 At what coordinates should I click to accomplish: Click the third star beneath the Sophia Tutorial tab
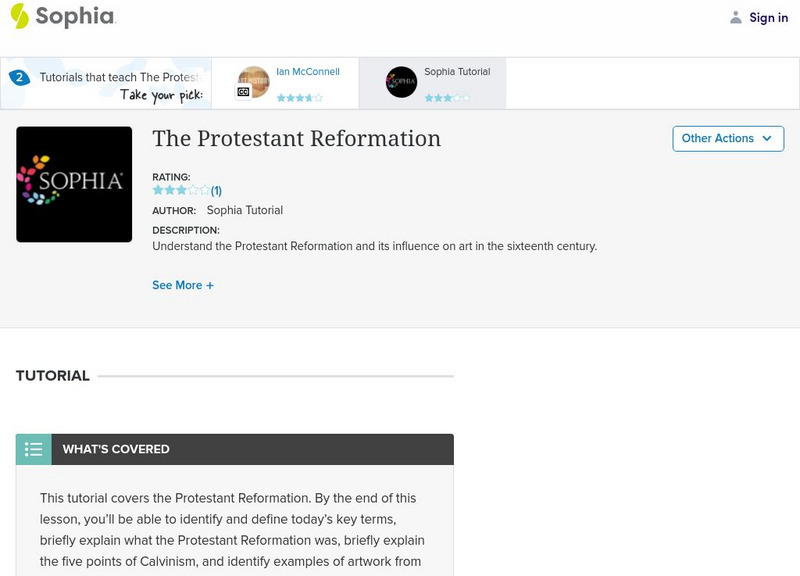448,97
